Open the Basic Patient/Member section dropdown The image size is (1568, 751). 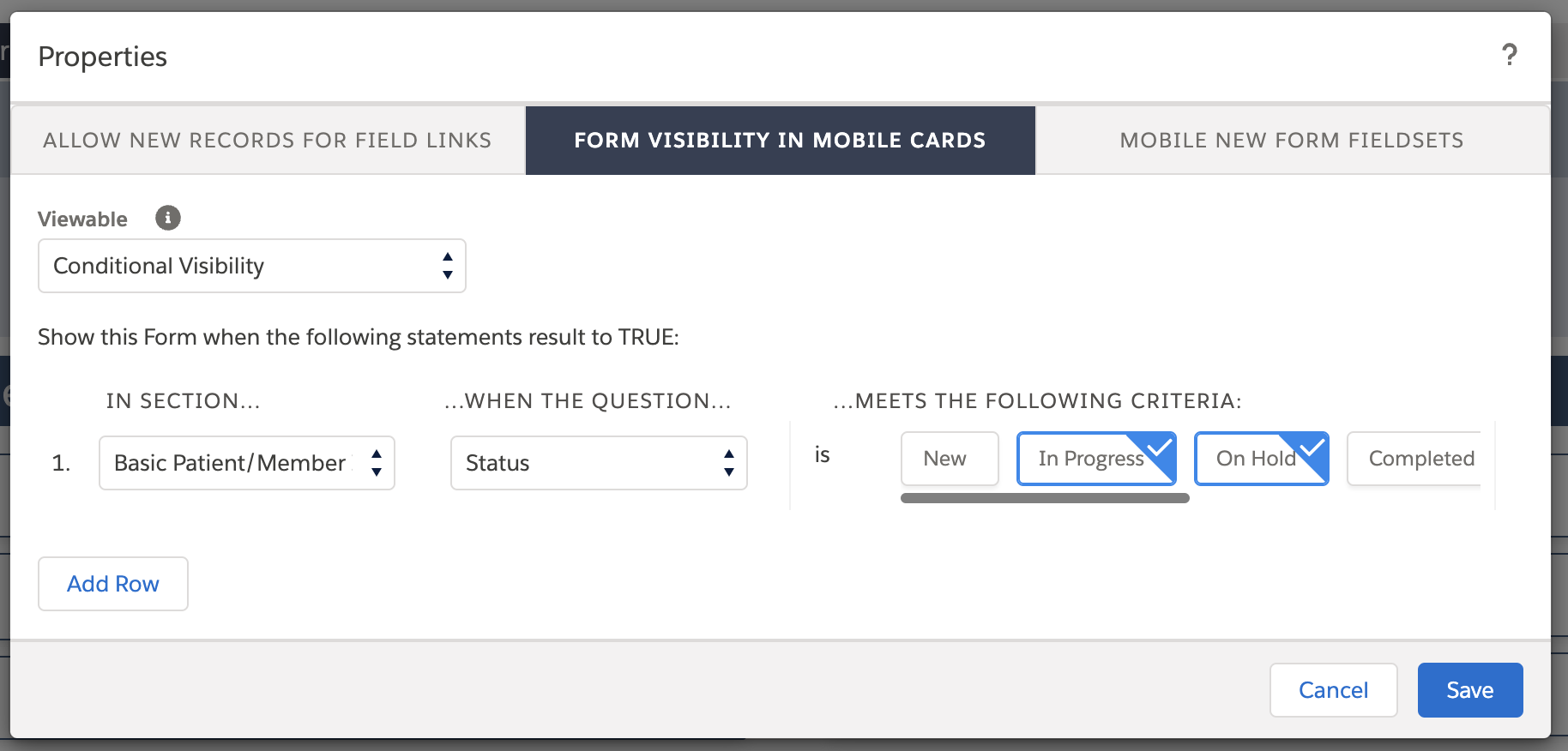247,463
